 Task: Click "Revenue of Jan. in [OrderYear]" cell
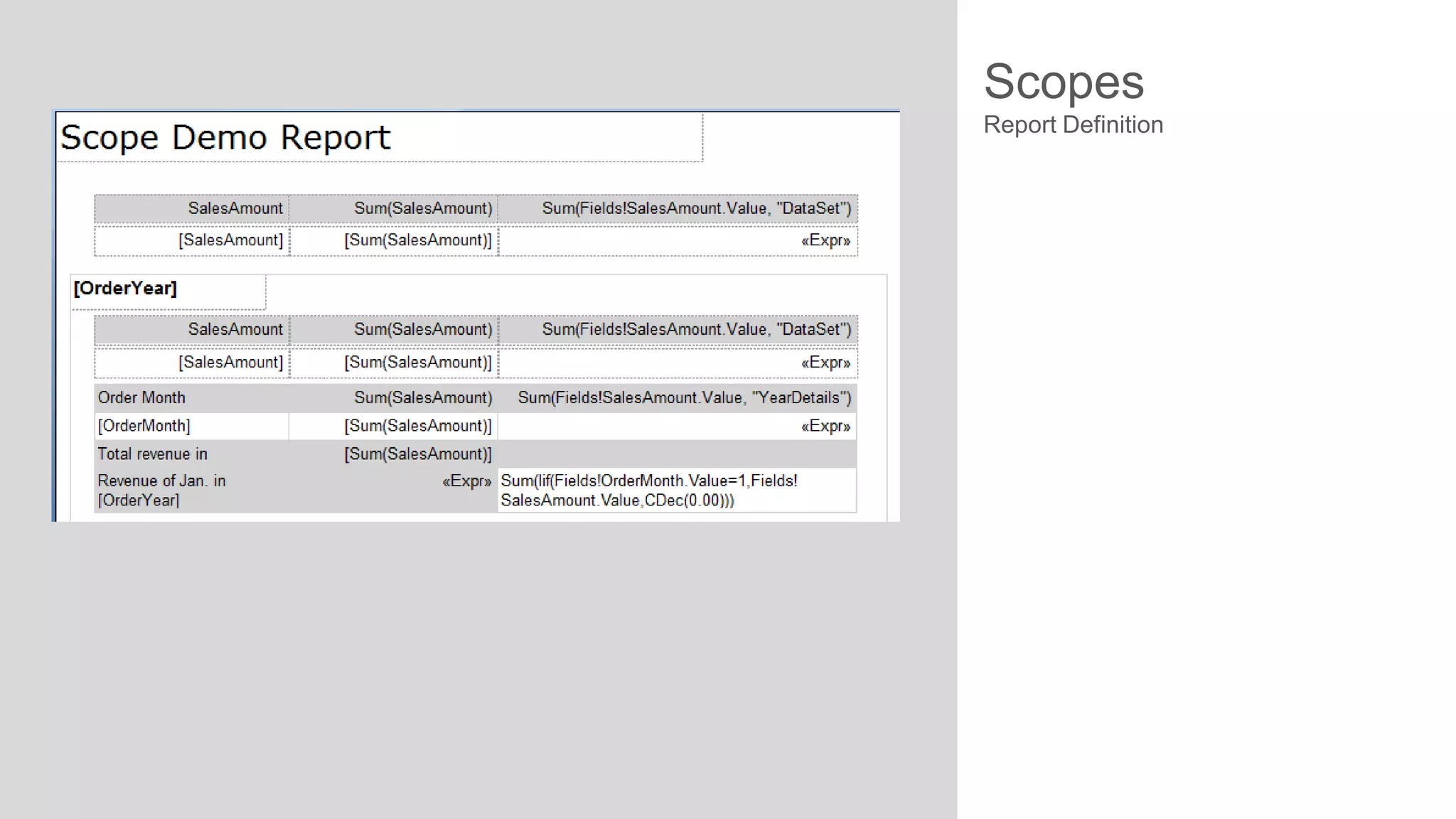click(192, 491)
